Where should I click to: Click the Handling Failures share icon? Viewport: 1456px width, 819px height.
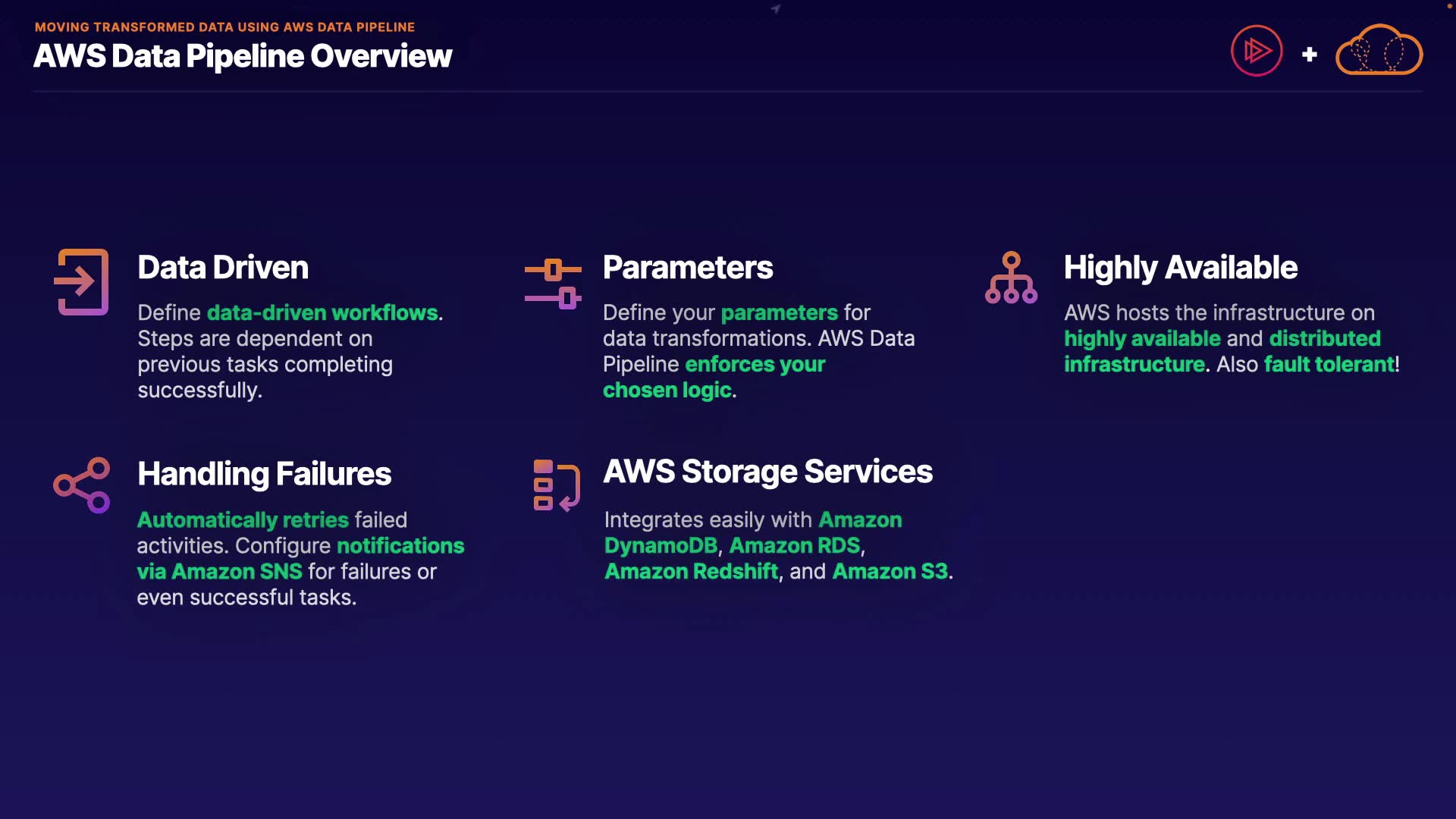pos(82,485)
